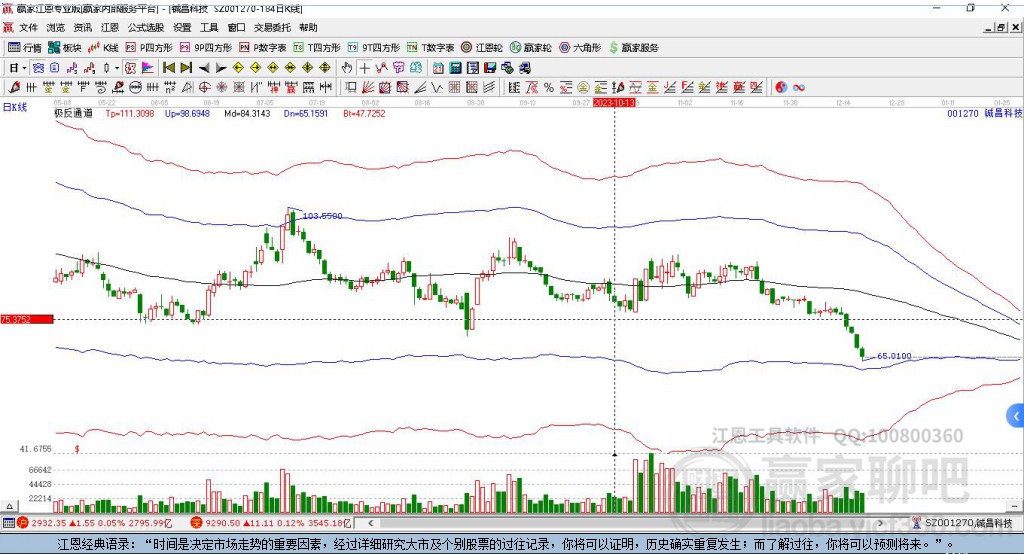Toggle the crosshair cursor tool
The width and height of the screenshot is (1024, 554).
click(x=364, y=68)
